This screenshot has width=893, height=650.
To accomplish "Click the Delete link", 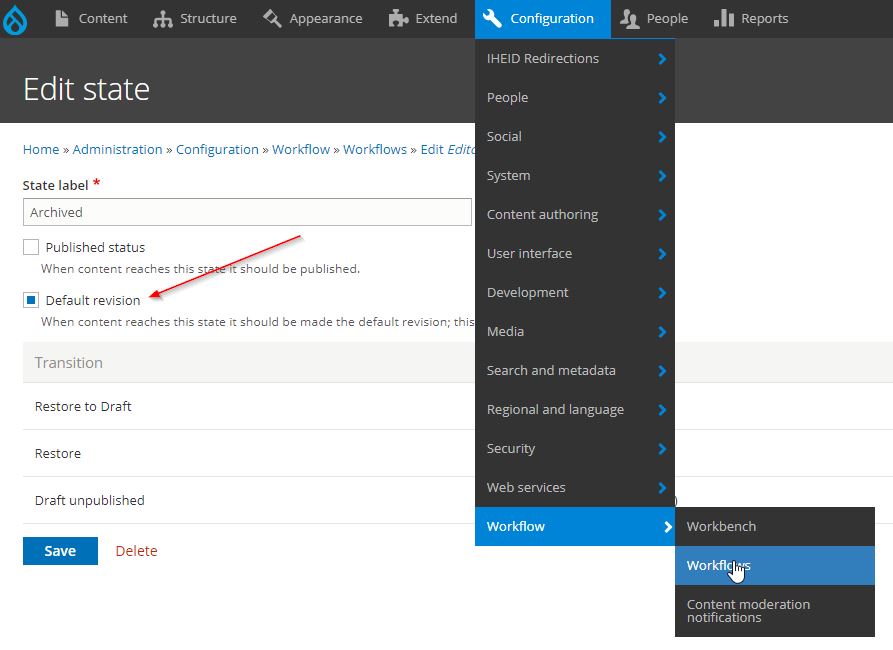I will pyautogui.click(x=136, y=551).
